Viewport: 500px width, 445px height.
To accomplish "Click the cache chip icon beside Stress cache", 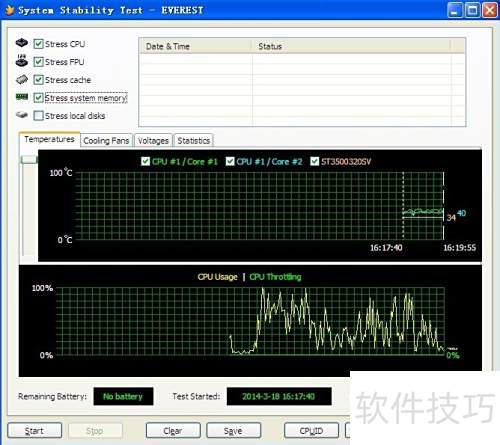I will [22, 79].
